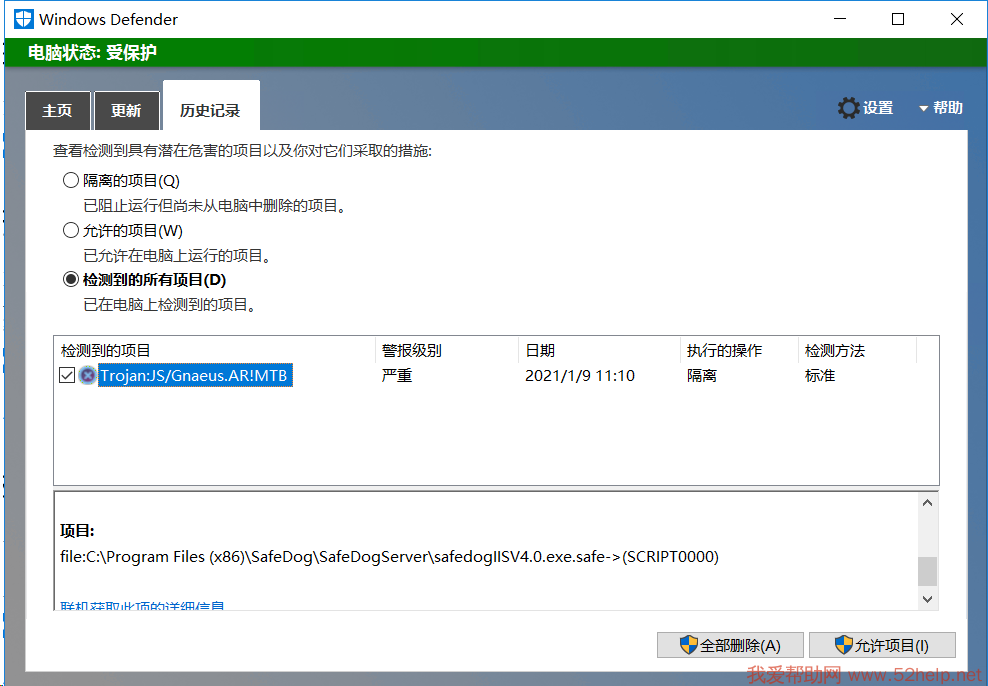Expand the 帮助 dropdown arrow
This screenshot has height=686, width=988.
(924, 108)
